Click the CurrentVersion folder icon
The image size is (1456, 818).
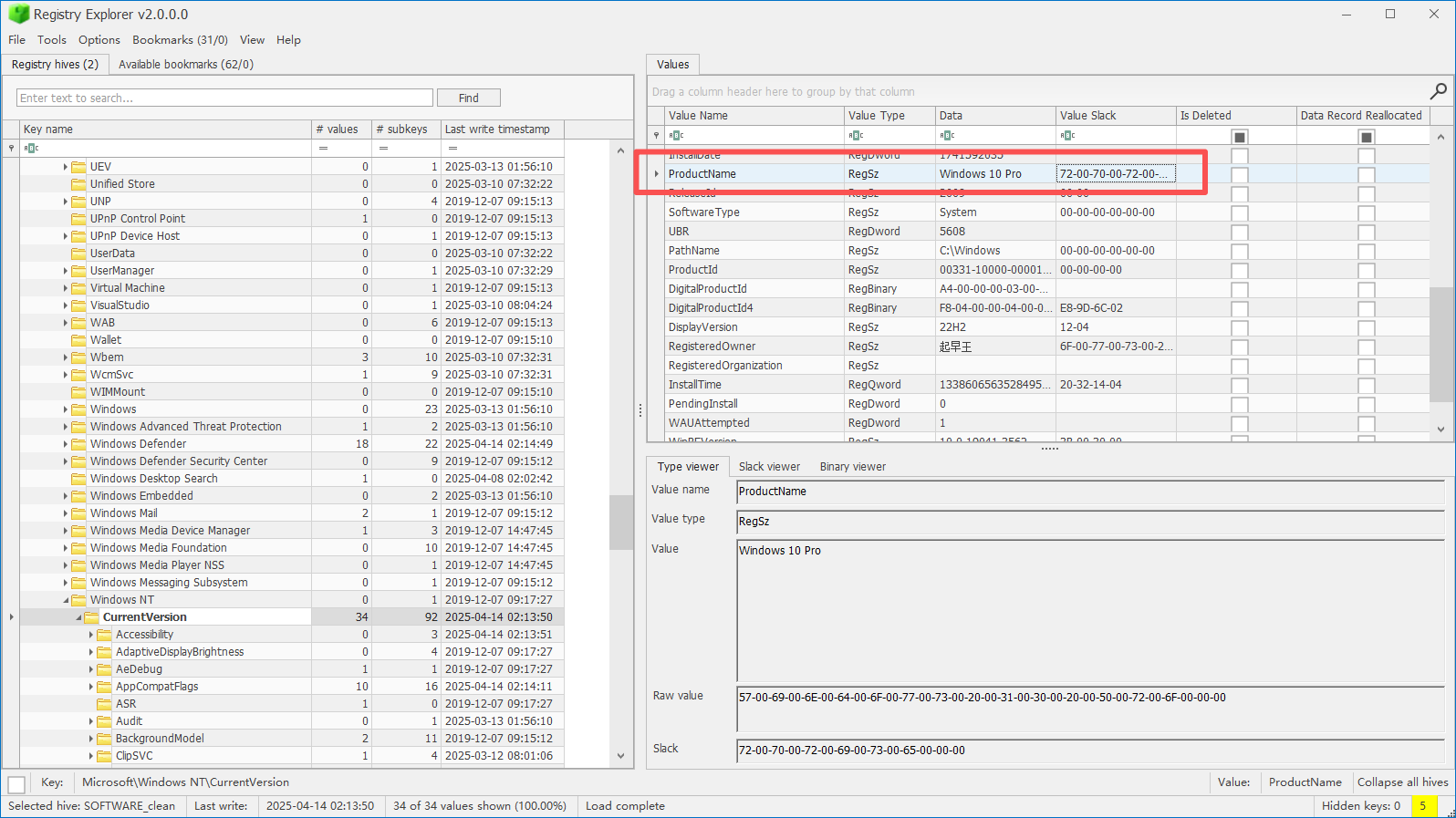coord(91,617)
